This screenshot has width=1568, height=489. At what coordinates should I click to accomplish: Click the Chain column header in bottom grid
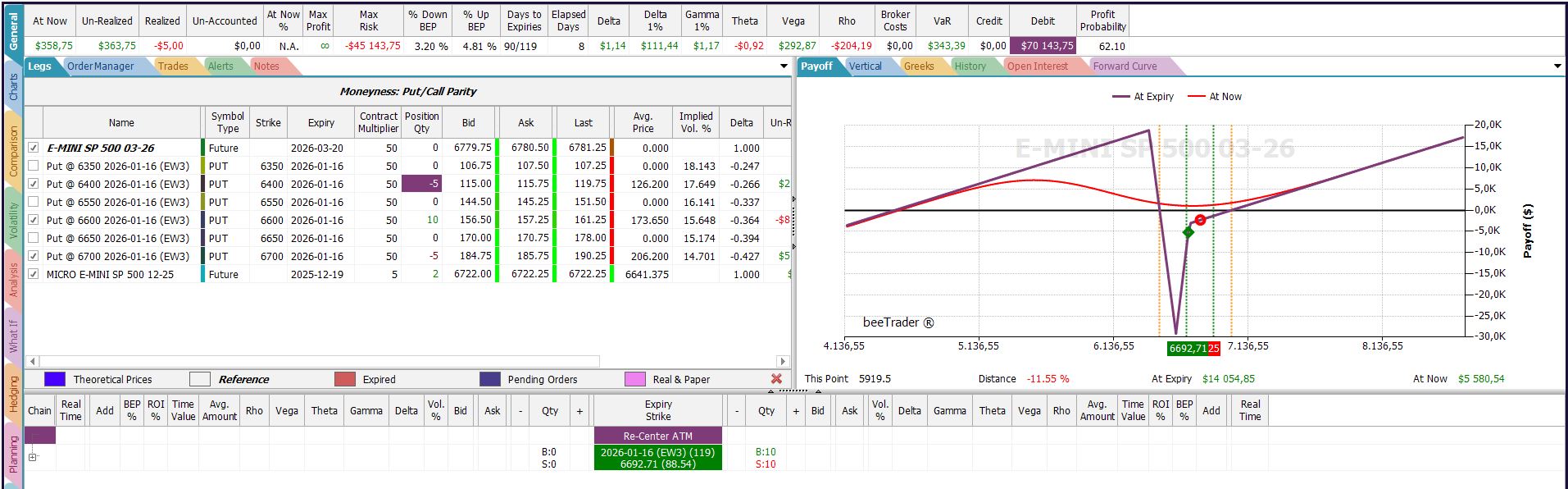click(39, 410)
